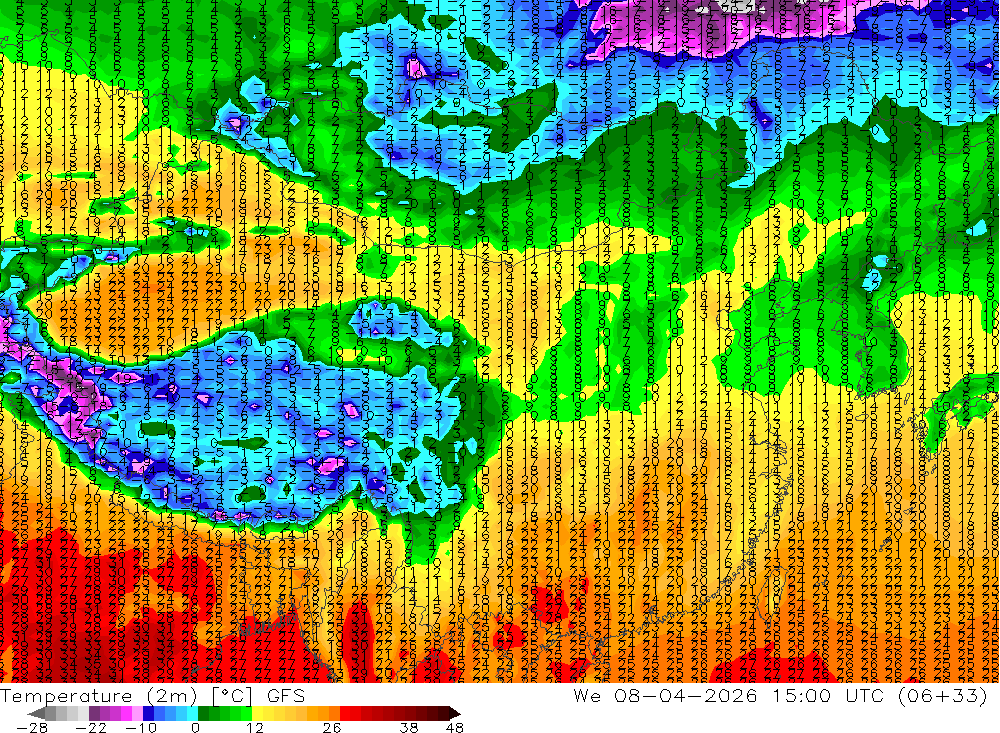
Task: Pick the bright red legend swatch right of 26
Action: click(x=345, y=713)
